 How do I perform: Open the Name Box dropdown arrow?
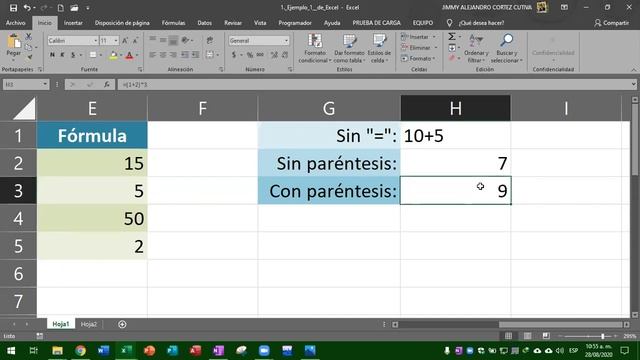45,84
